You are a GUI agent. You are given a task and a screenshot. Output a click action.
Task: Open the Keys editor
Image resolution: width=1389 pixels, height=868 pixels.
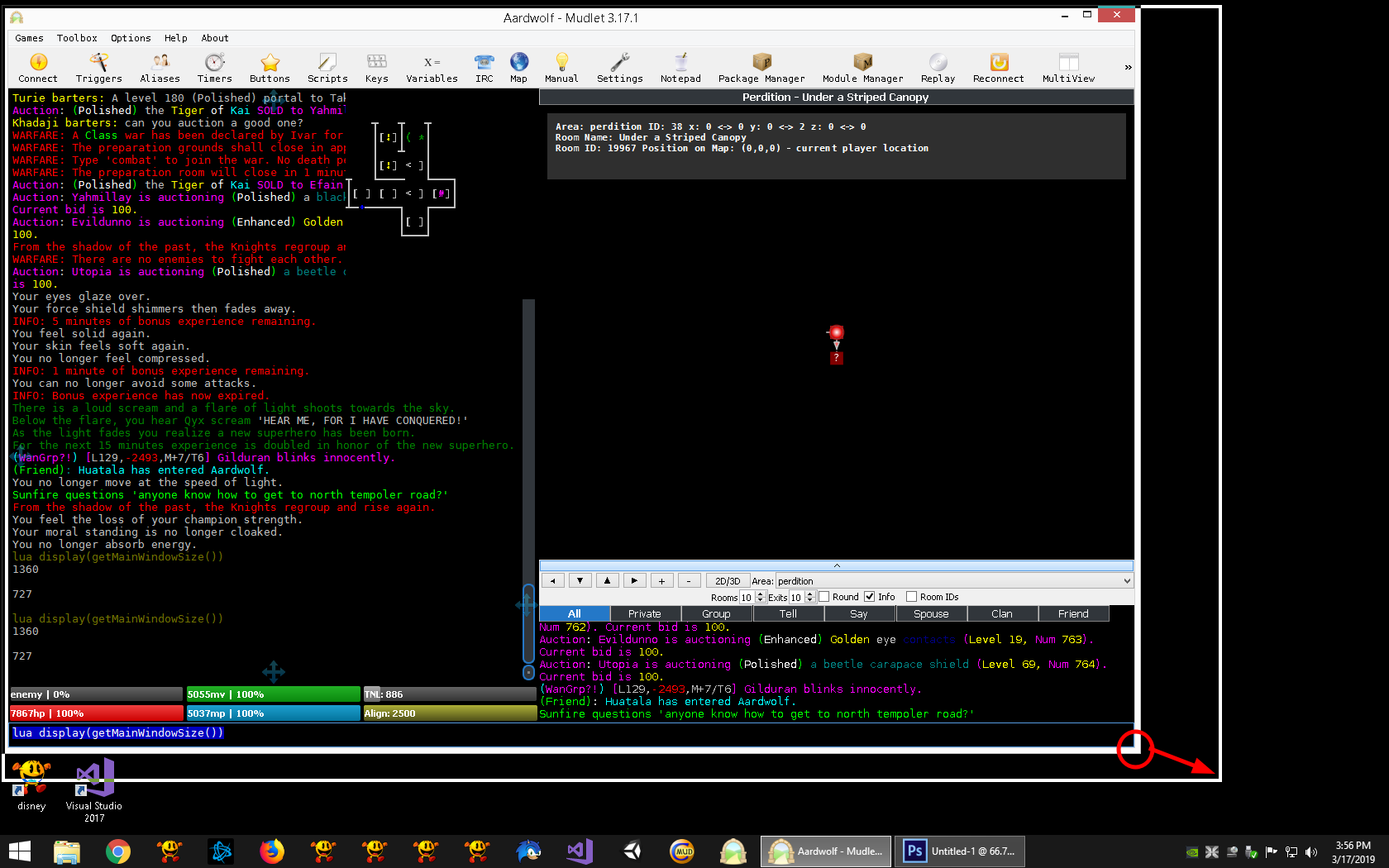376,66
